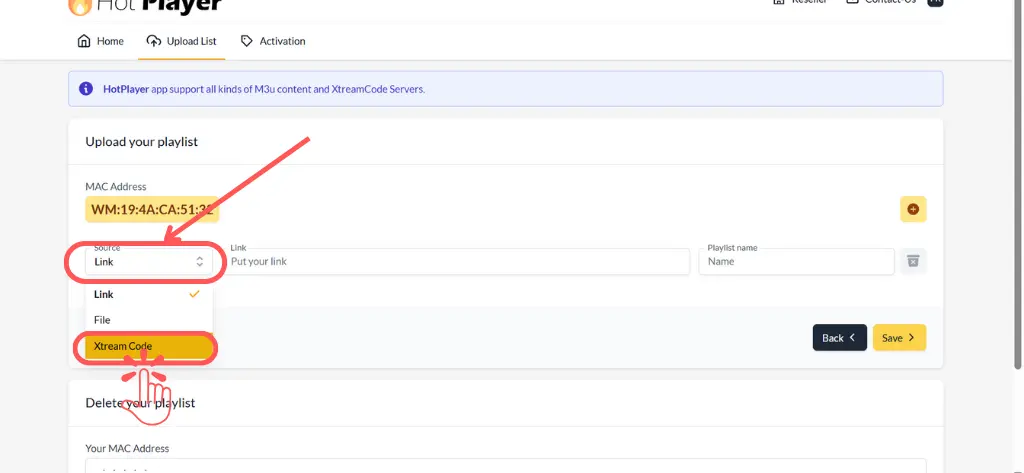Screen dimensions: 1024x473
Task: Click the Back button
Action: [x=840, y=338]
